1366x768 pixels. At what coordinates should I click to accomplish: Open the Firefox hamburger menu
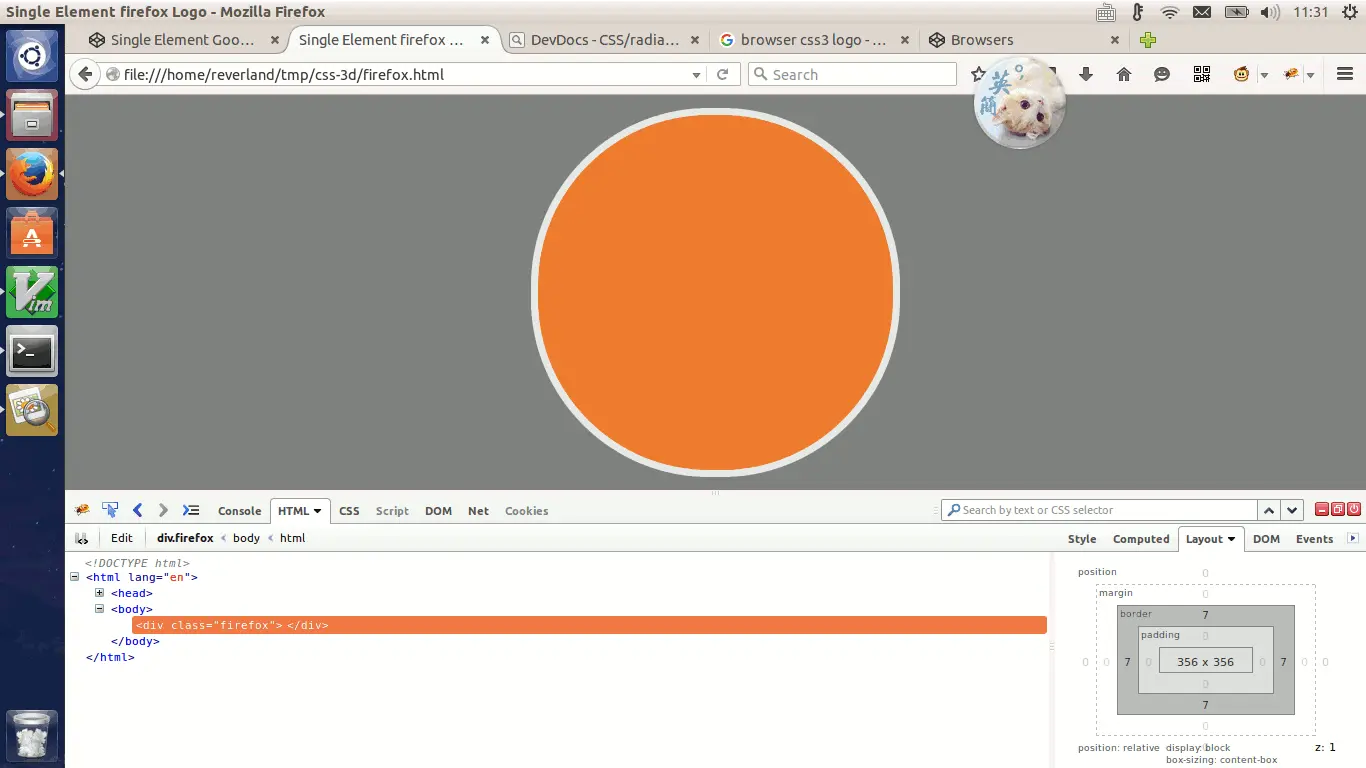tap(1345, 74)
